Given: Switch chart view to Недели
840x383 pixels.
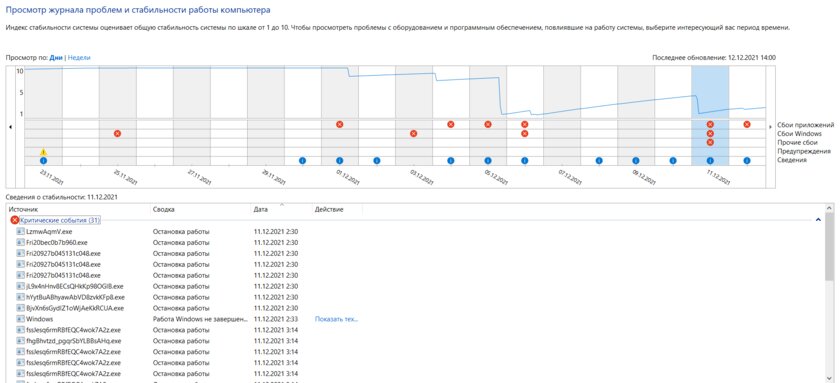Looking at the screenshot, I should 79,57.
